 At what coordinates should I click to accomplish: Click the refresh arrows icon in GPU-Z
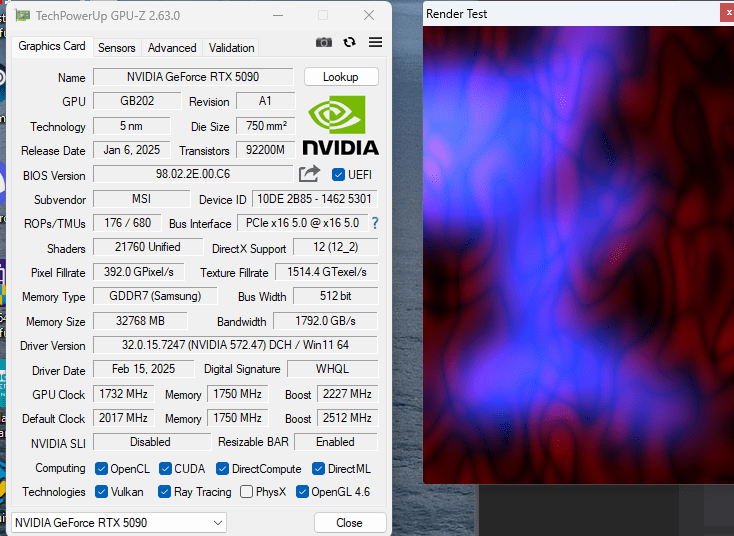coord(349,43)
